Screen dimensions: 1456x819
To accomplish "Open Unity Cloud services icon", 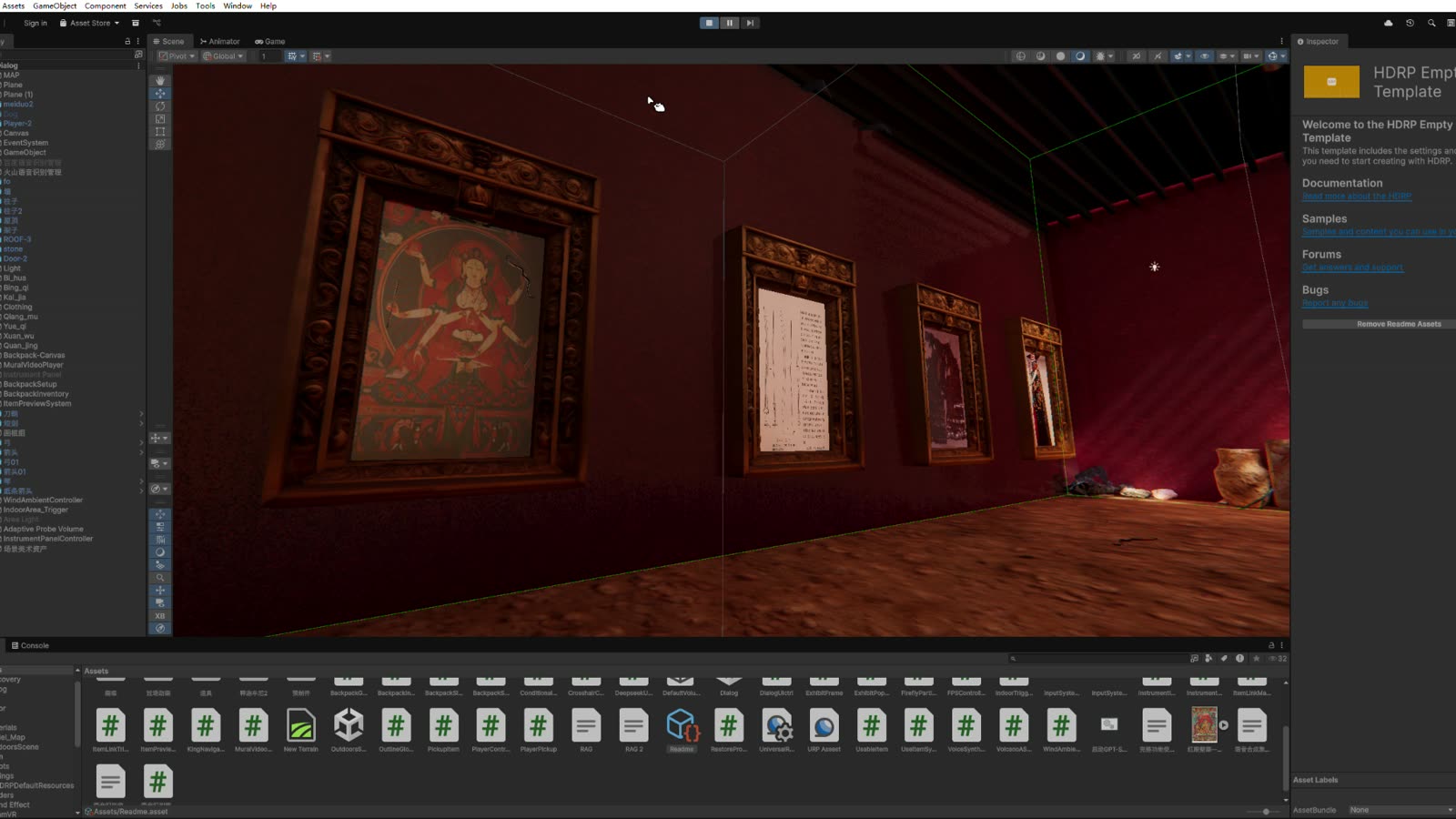I will 1388,23.
